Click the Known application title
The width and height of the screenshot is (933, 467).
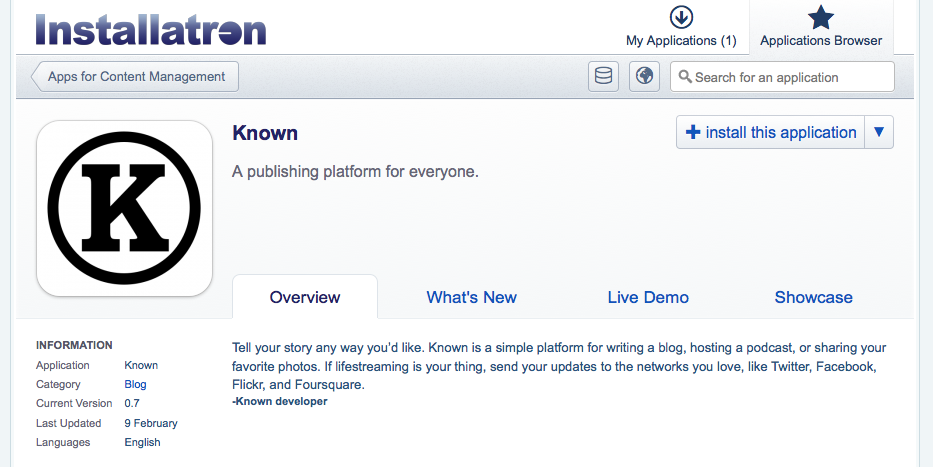coord(265,133)
